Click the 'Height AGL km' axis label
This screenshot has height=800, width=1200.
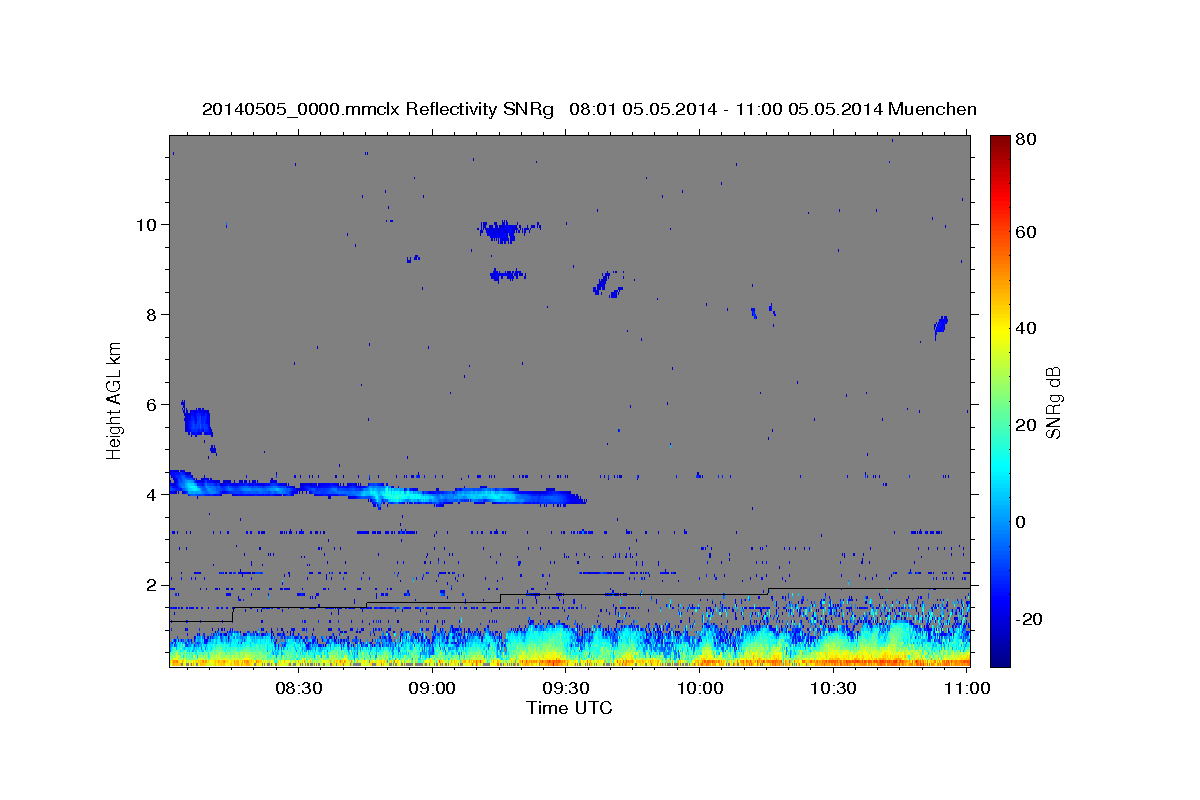coord(115,400)
